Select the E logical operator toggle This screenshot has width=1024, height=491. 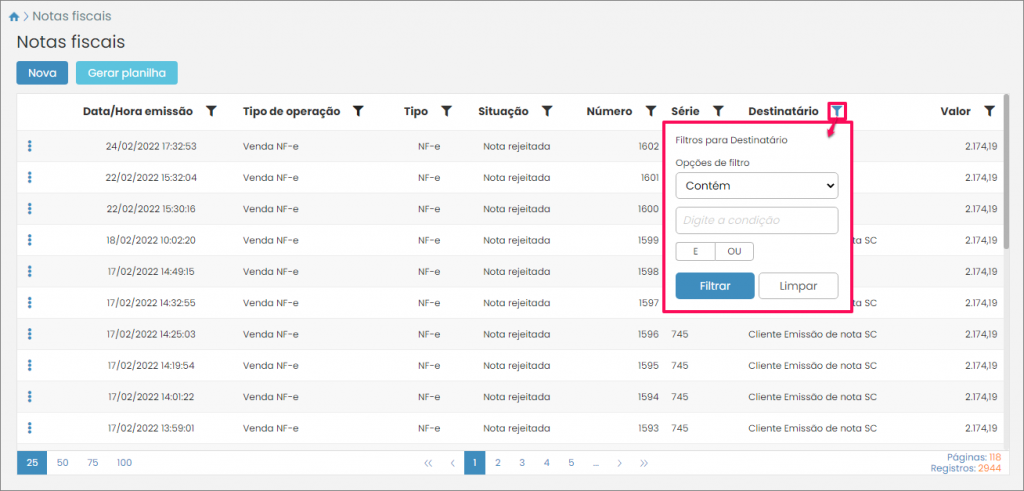click(x=694, y=252)
